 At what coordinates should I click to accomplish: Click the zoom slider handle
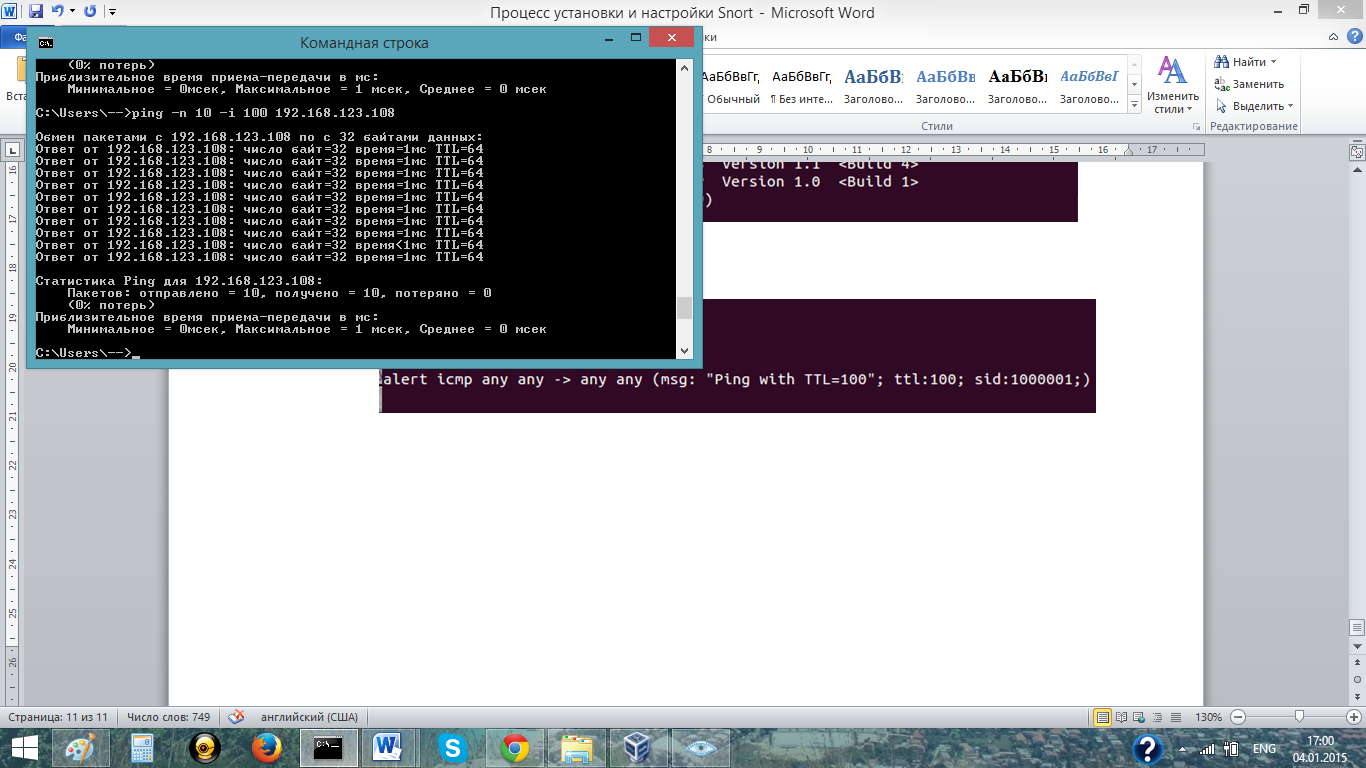[x=1298, y=717]
